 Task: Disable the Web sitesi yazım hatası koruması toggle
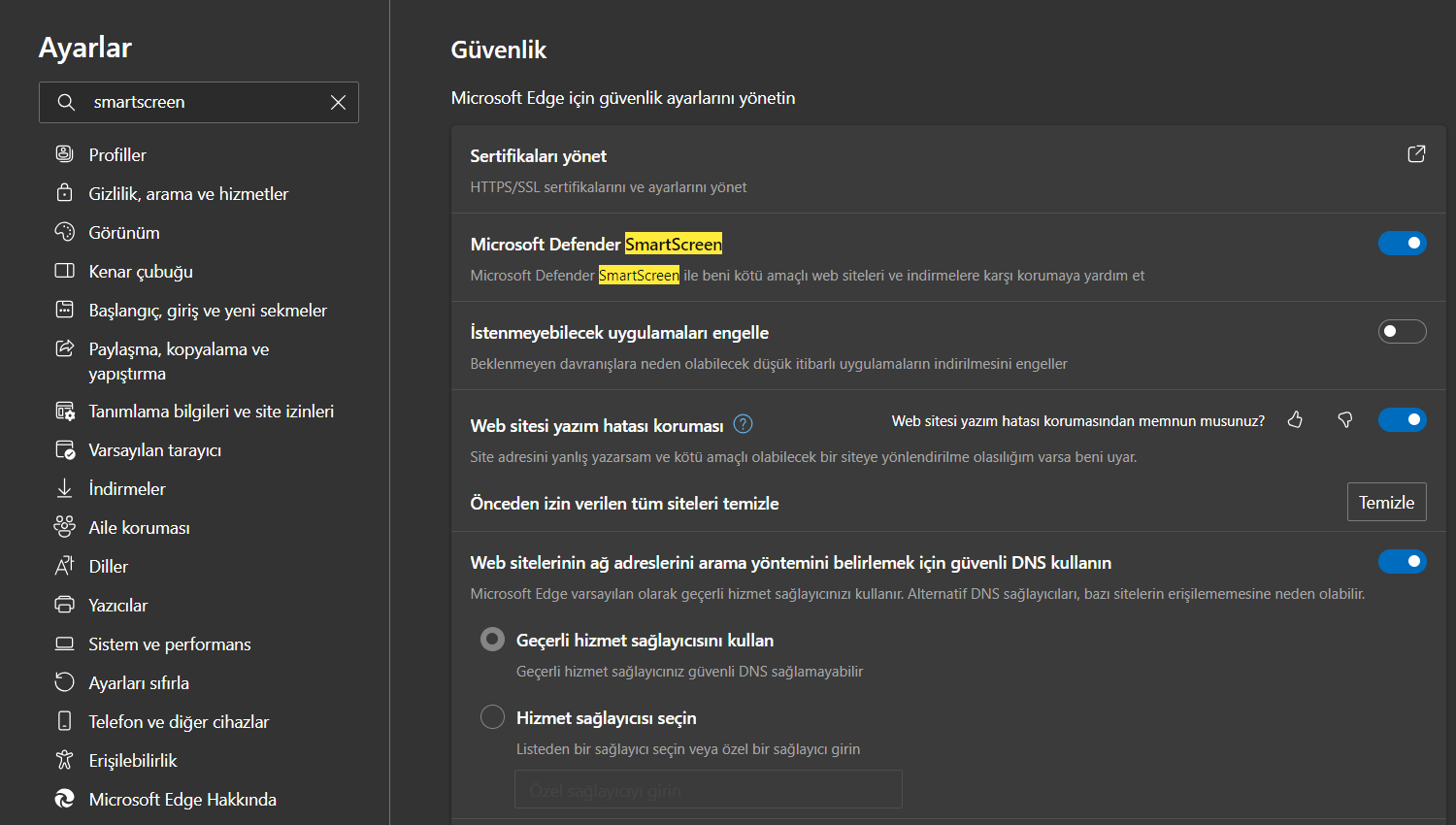coord(1403,419)
